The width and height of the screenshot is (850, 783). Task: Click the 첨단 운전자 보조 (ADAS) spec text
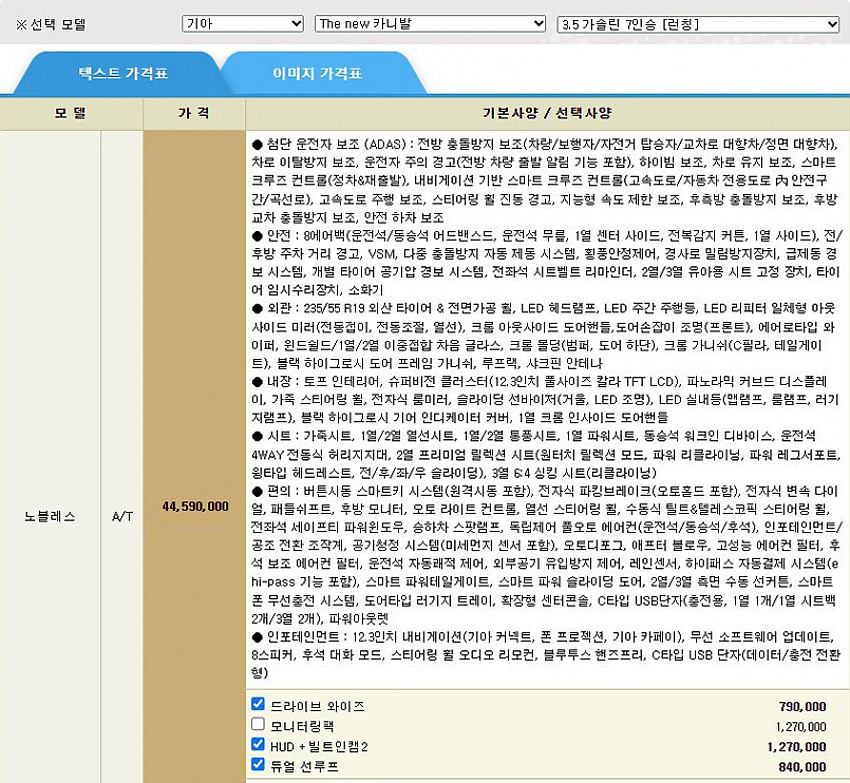click(x=330, y=143)
